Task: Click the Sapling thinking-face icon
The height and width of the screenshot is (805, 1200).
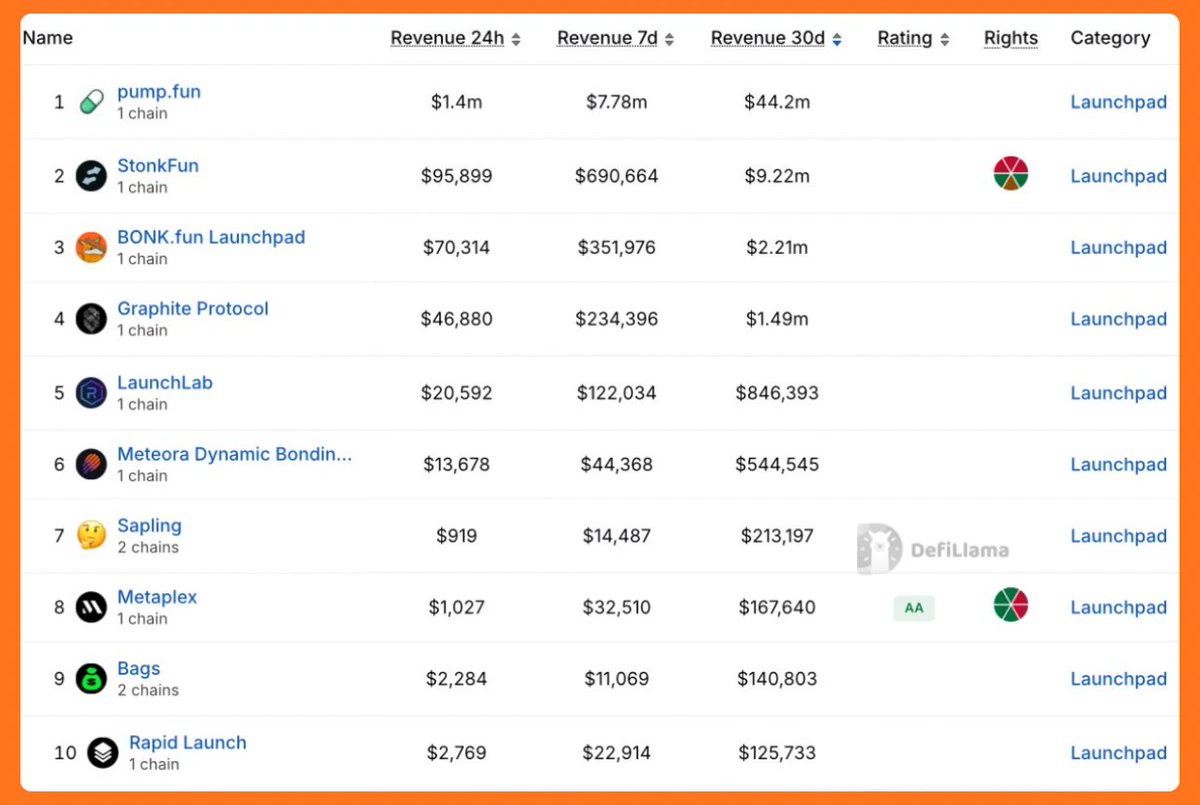Action: tap(91, 536)
